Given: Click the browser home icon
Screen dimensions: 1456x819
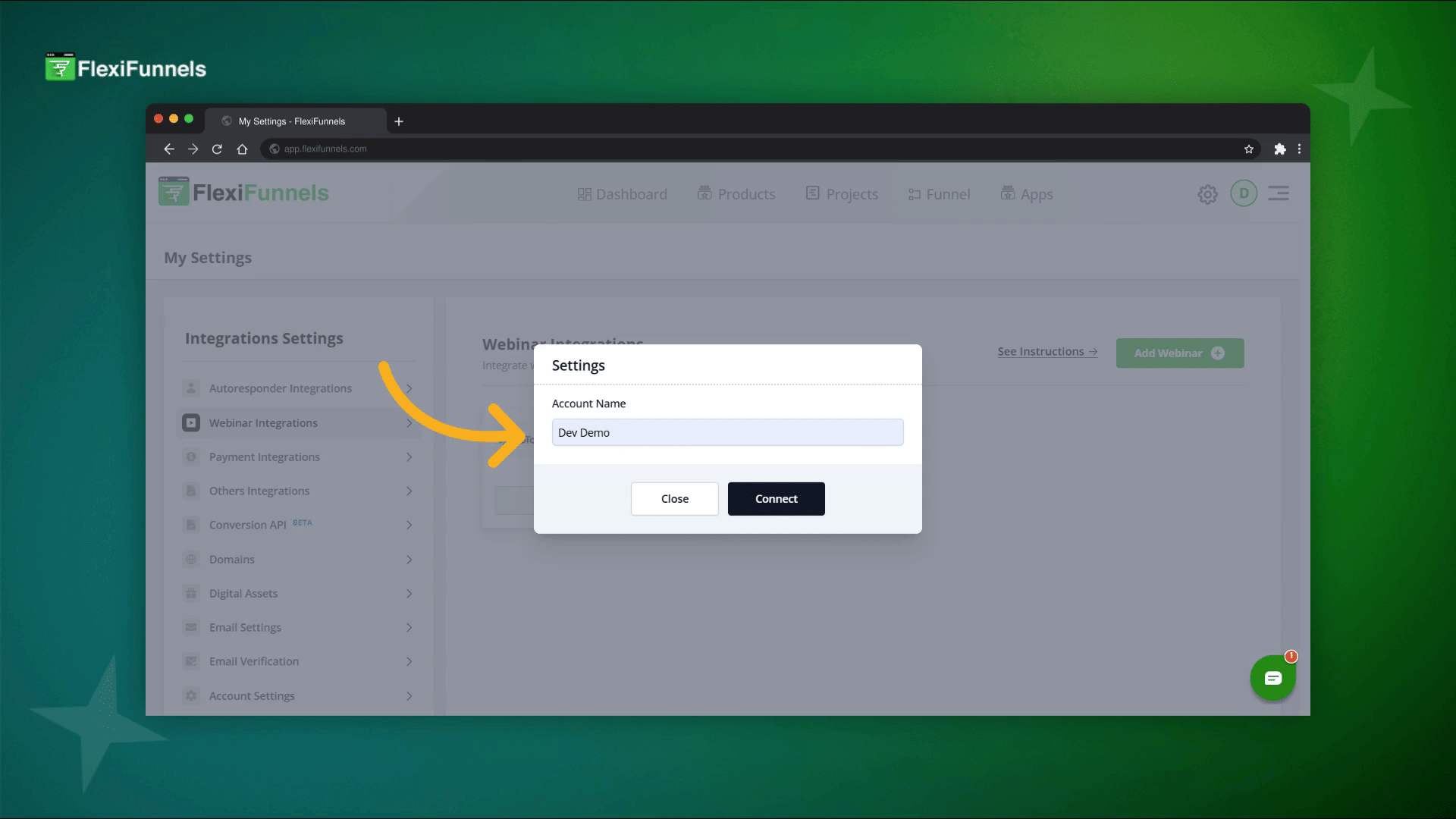Looking at the screenshot, I should (242, 149).
